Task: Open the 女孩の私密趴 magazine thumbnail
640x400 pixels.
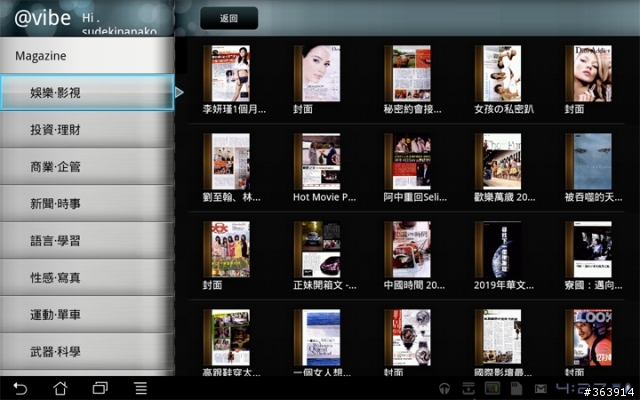Action: coord(498,73)
